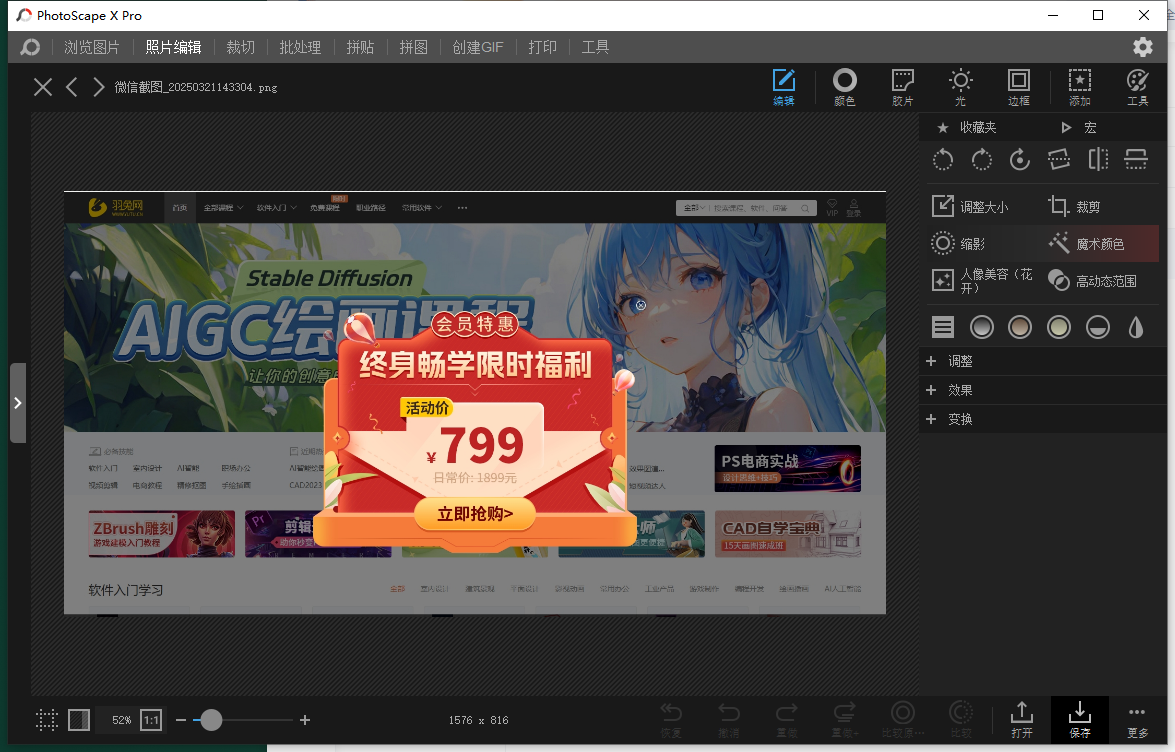Zoom out with the minus button

click(181, 720)
